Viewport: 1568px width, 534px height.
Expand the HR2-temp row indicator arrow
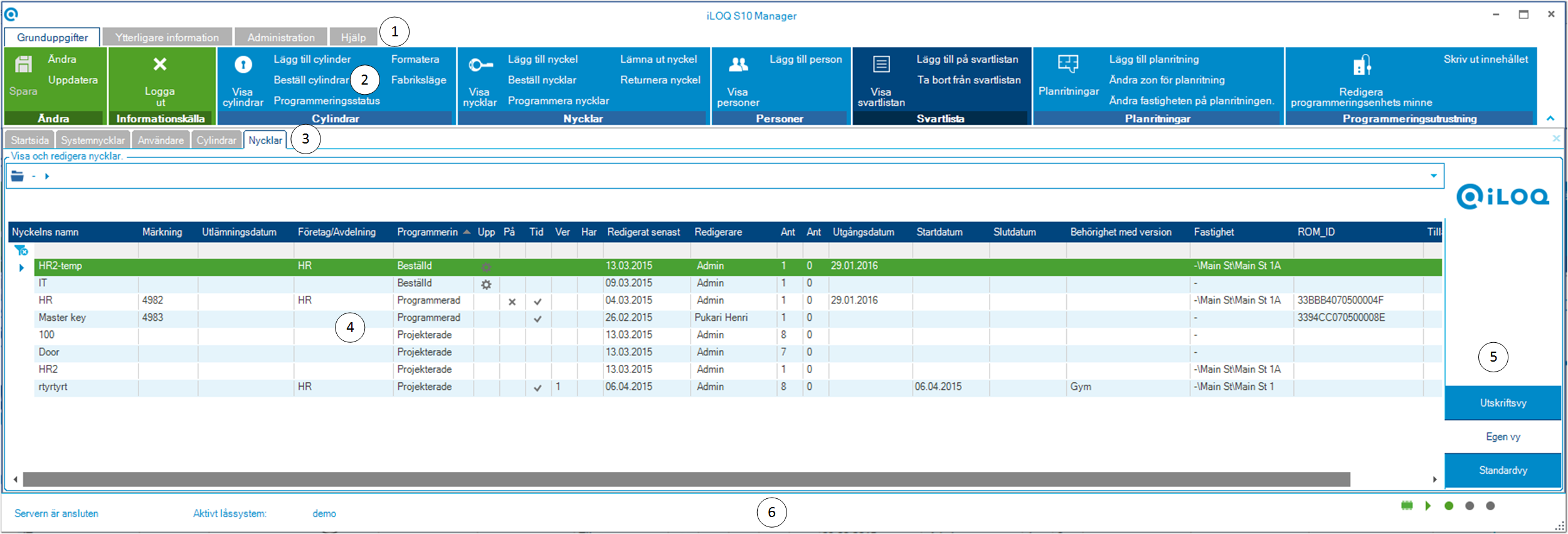(x=21, y=268)
